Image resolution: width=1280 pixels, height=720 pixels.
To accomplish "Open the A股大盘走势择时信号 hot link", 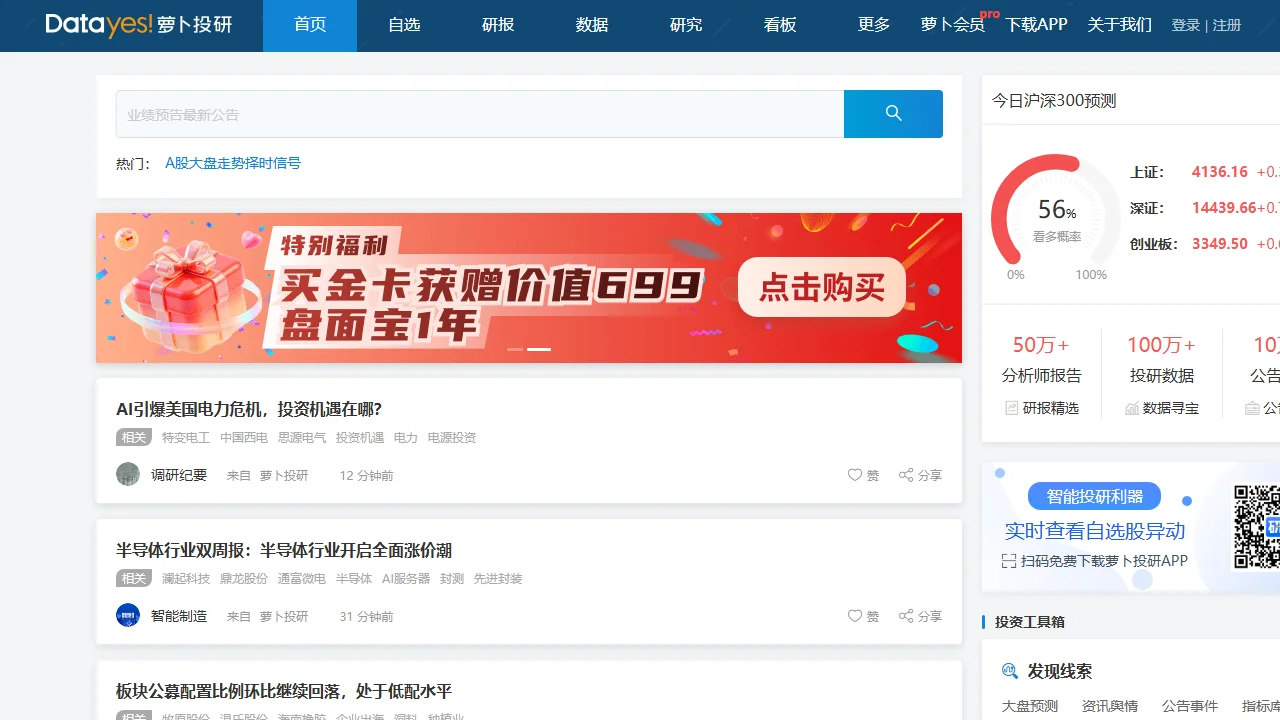I will point(232,163).
